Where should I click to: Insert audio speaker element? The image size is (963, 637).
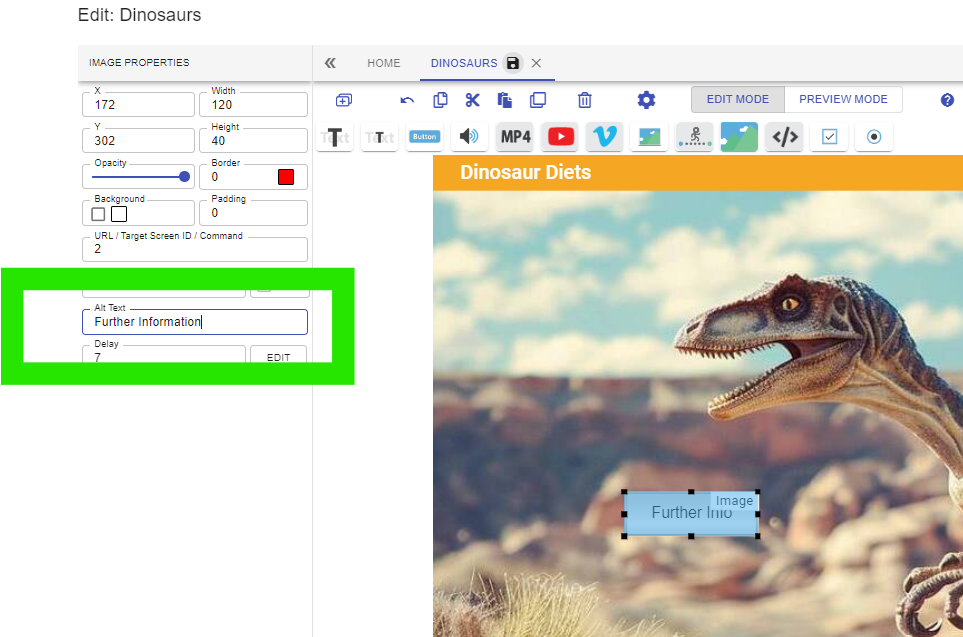tap(469, 136)
